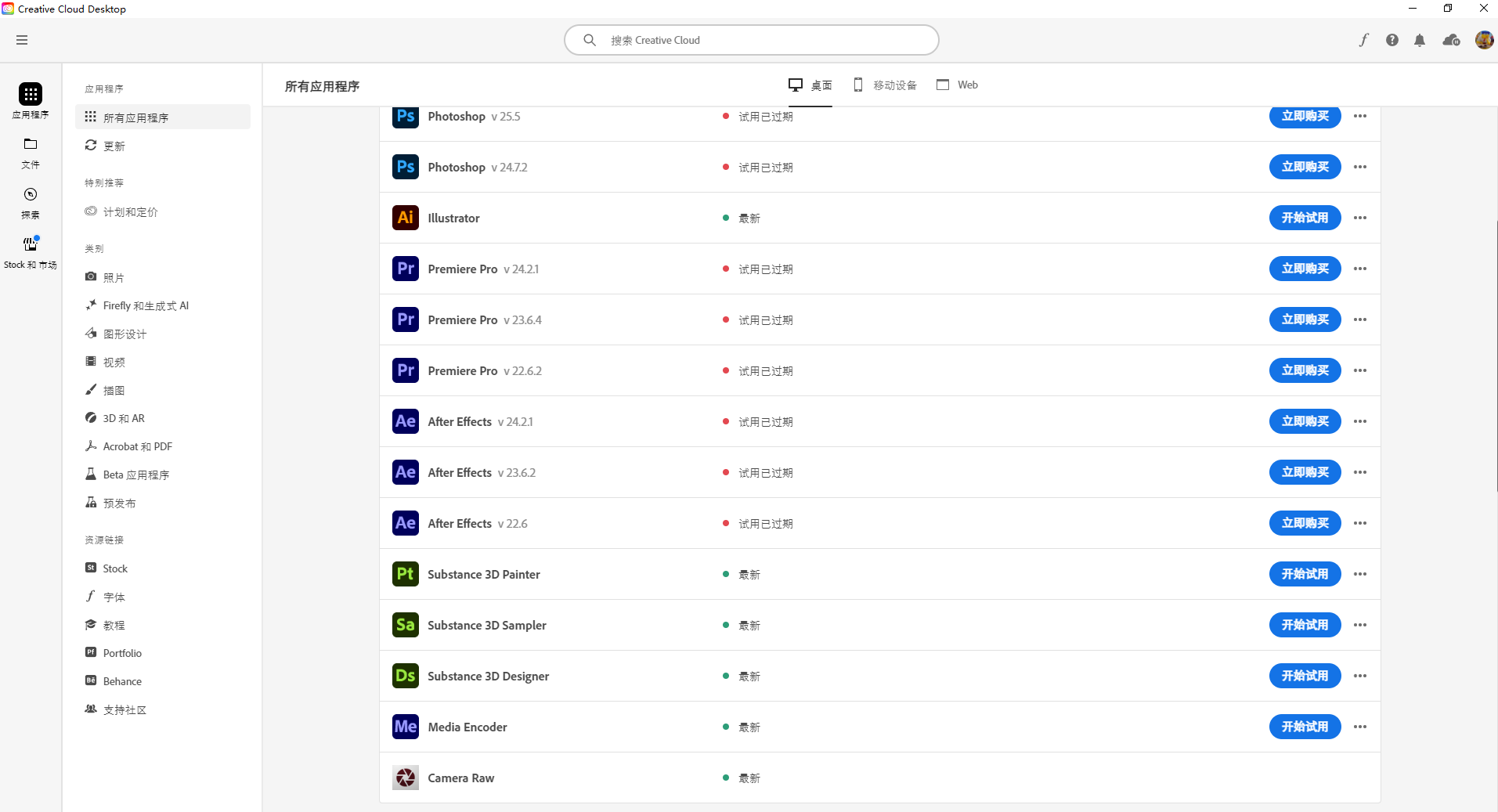Click inside the Creative Cloud search box
This screenshot has width=1498, height=812.
point(750,40)
